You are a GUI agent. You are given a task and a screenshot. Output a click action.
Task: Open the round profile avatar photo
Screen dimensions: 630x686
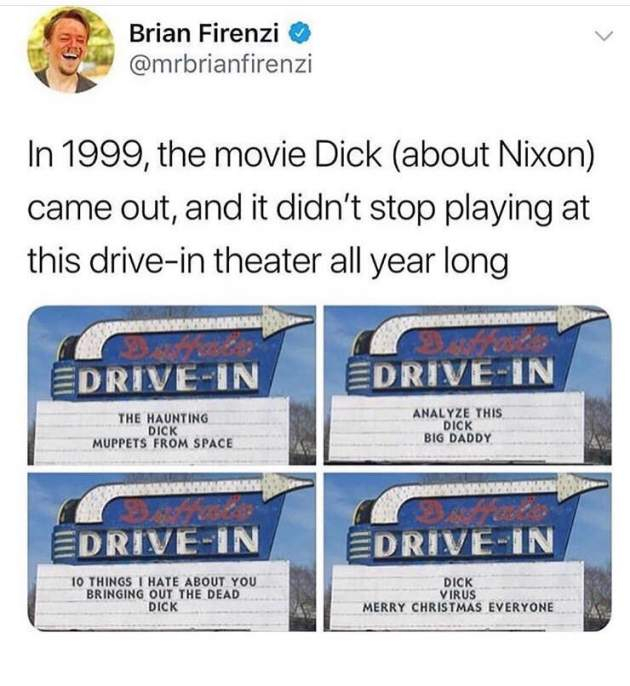[71, 49]
